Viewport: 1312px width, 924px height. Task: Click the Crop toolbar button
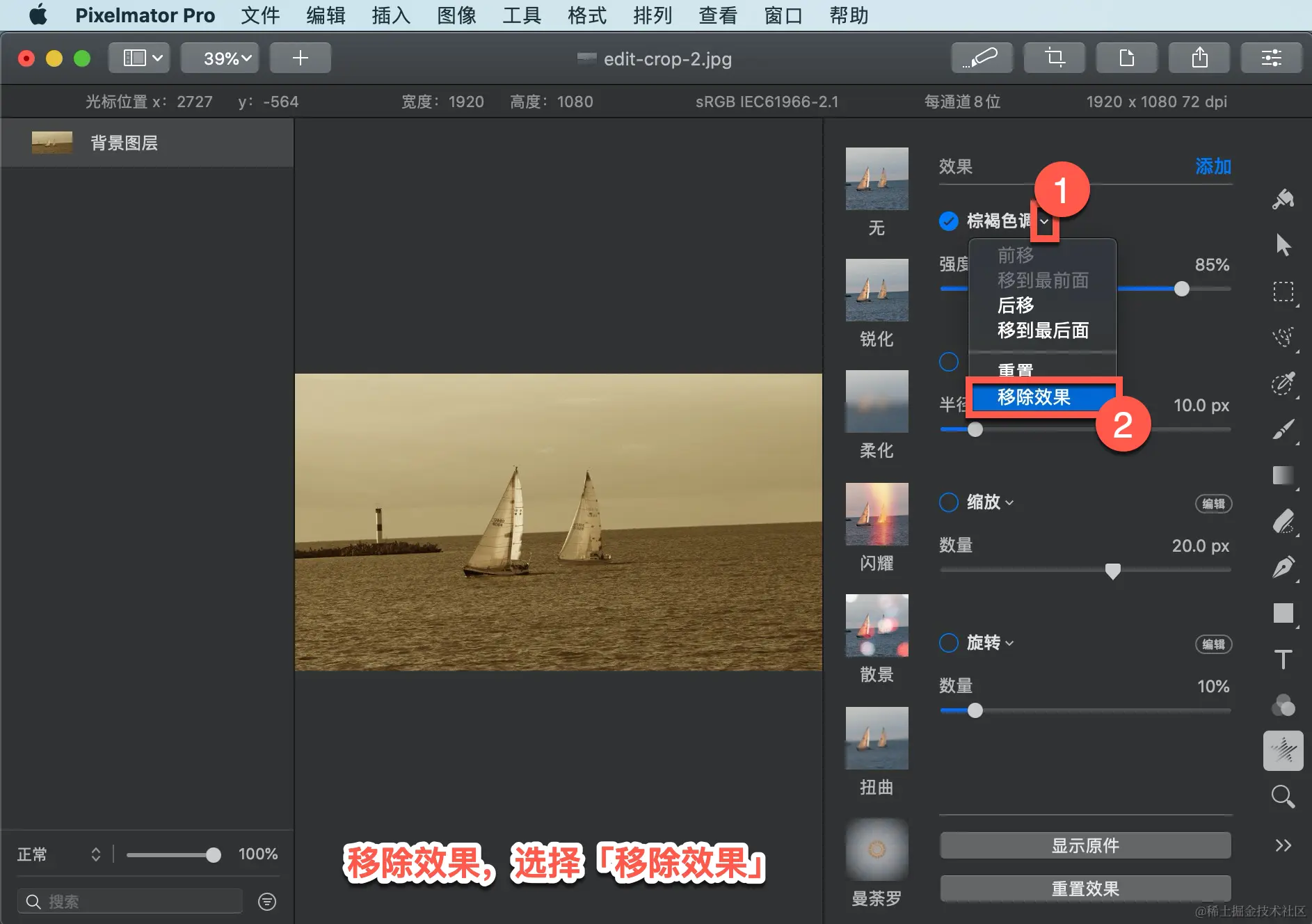[x=1054, y=58]
